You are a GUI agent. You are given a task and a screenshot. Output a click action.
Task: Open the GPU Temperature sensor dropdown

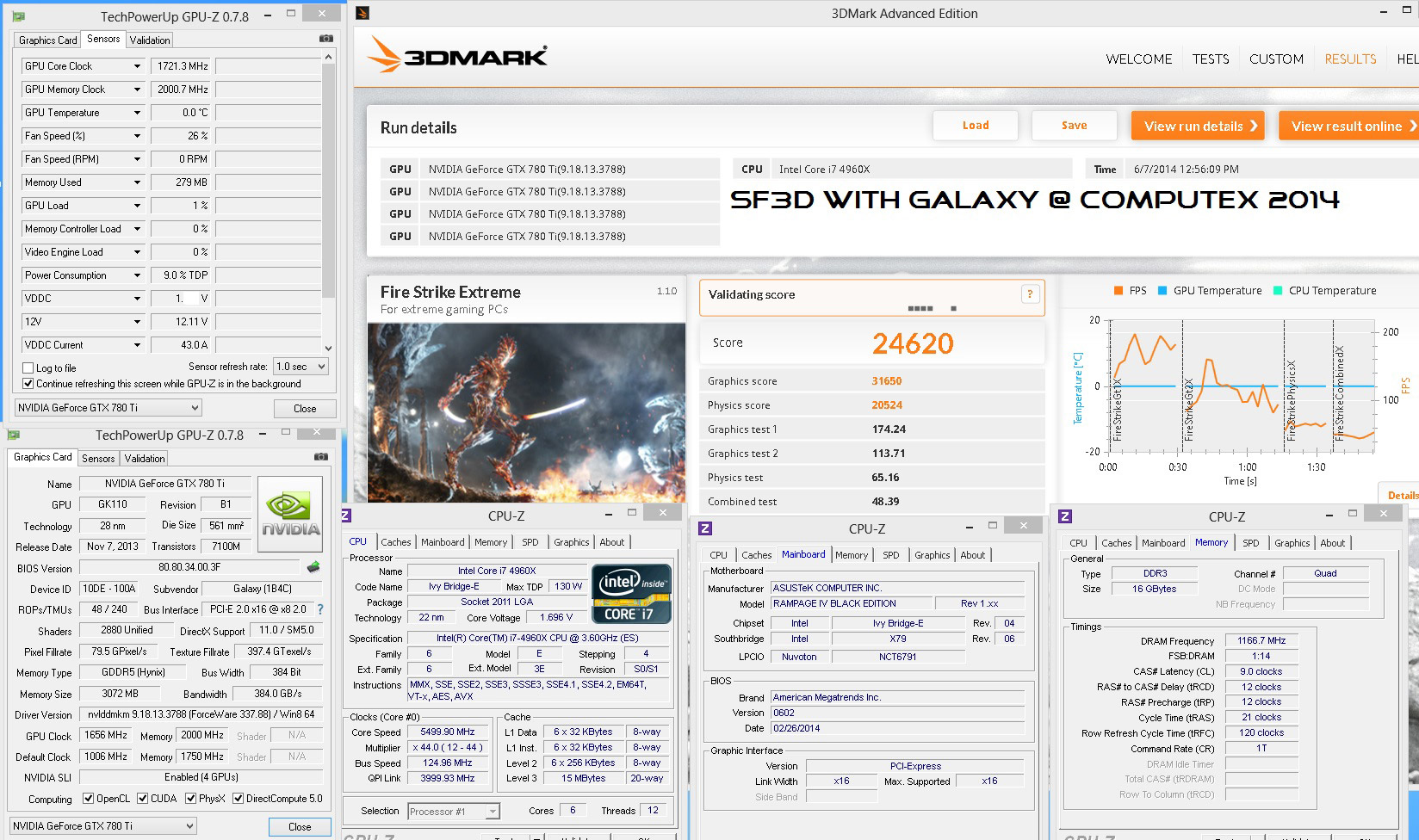[x=137, y=113]
